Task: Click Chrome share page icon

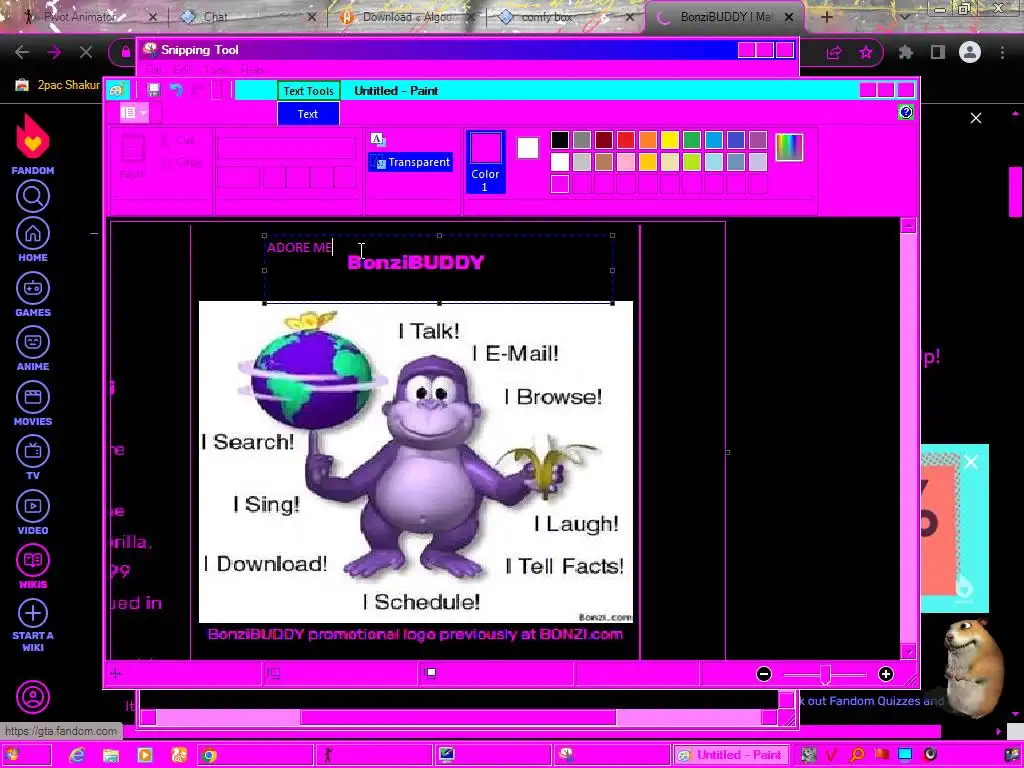Action: click(x=834, y=52)
